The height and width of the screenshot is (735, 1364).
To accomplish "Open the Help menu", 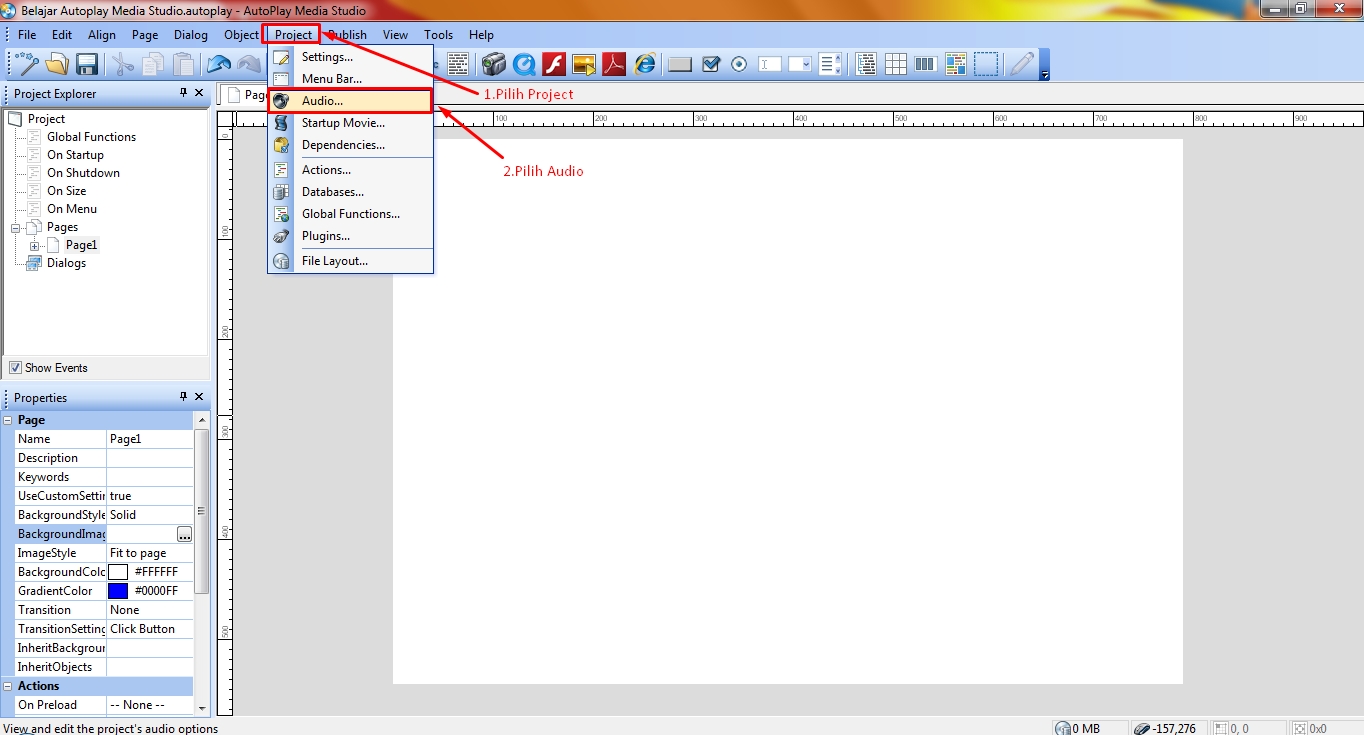I will pyautogui.click(x=481, y=35).
